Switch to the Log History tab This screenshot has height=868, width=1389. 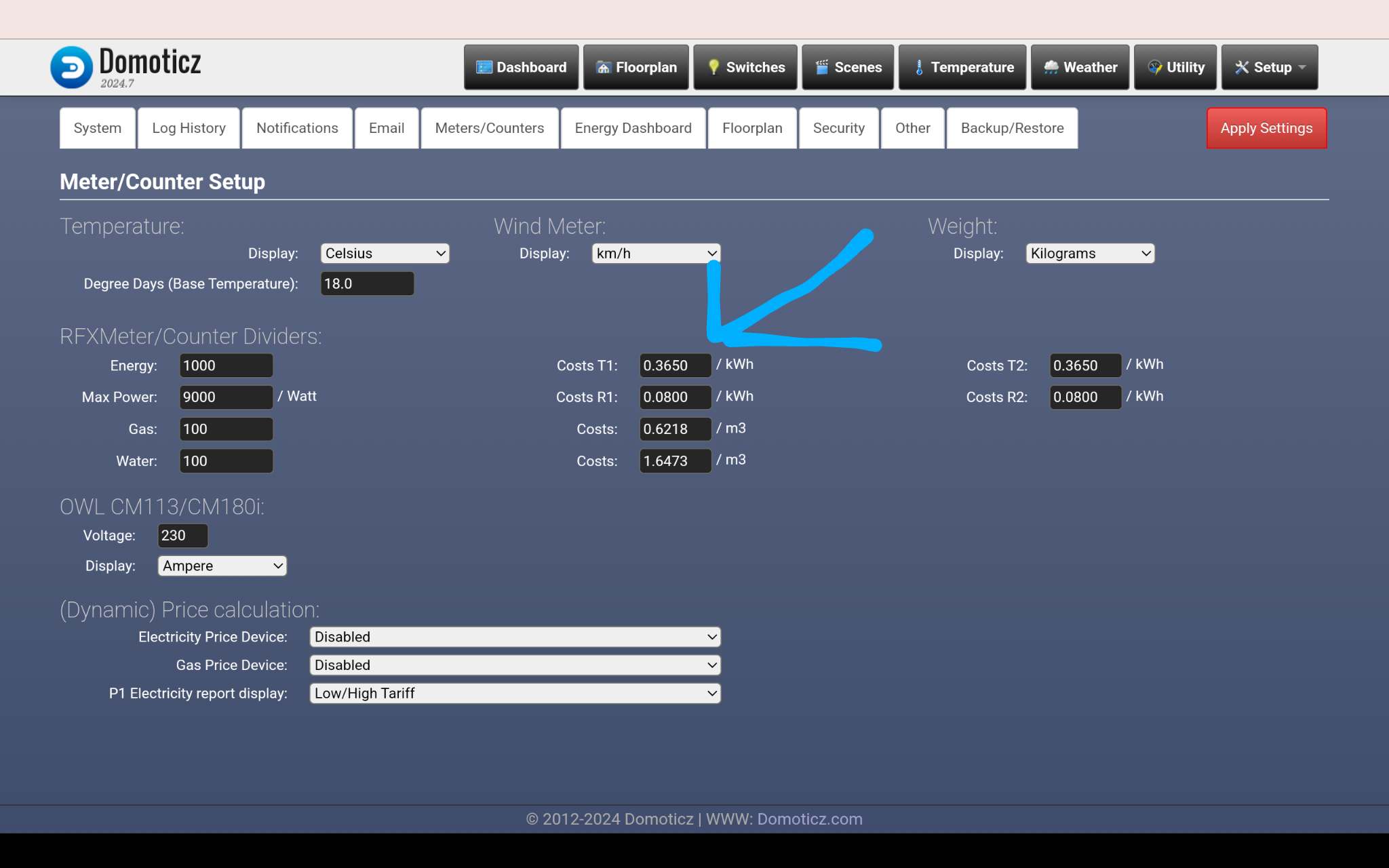tap(189, 128)
